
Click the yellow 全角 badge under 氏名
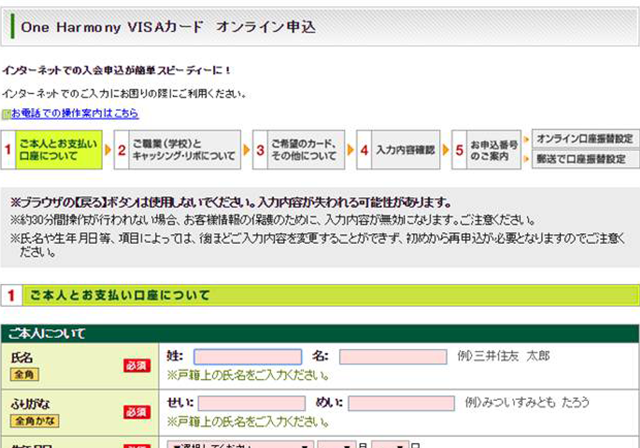click(x=25, y=374)
